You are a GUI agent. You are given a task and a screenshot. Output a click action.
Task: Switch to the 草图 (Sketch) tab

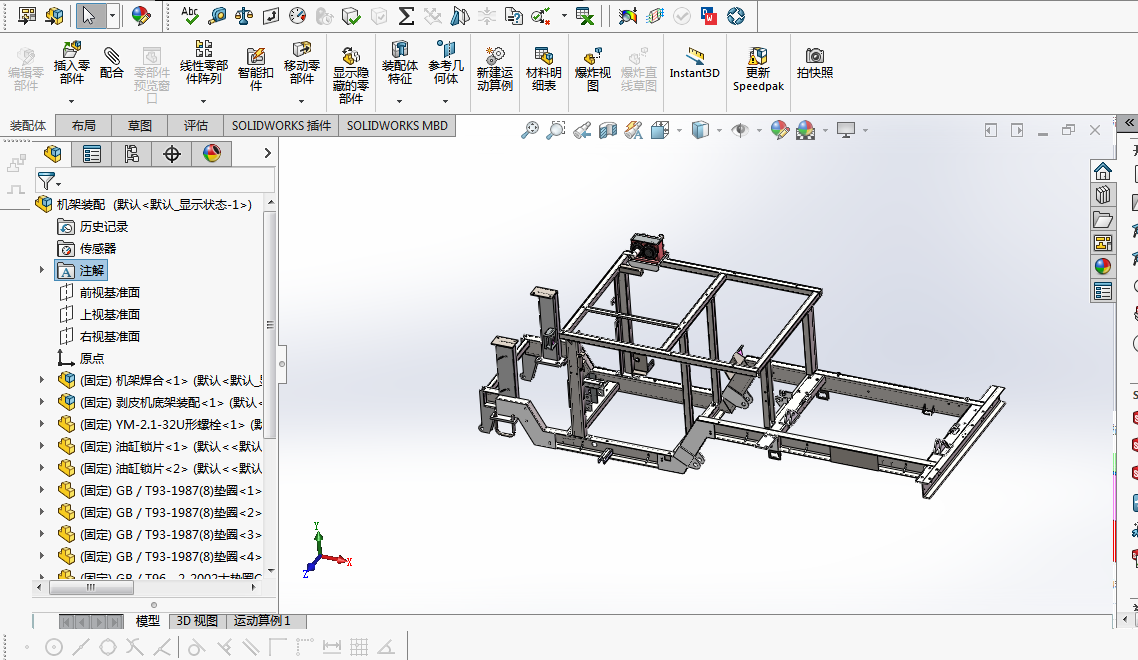pos(139,126)
